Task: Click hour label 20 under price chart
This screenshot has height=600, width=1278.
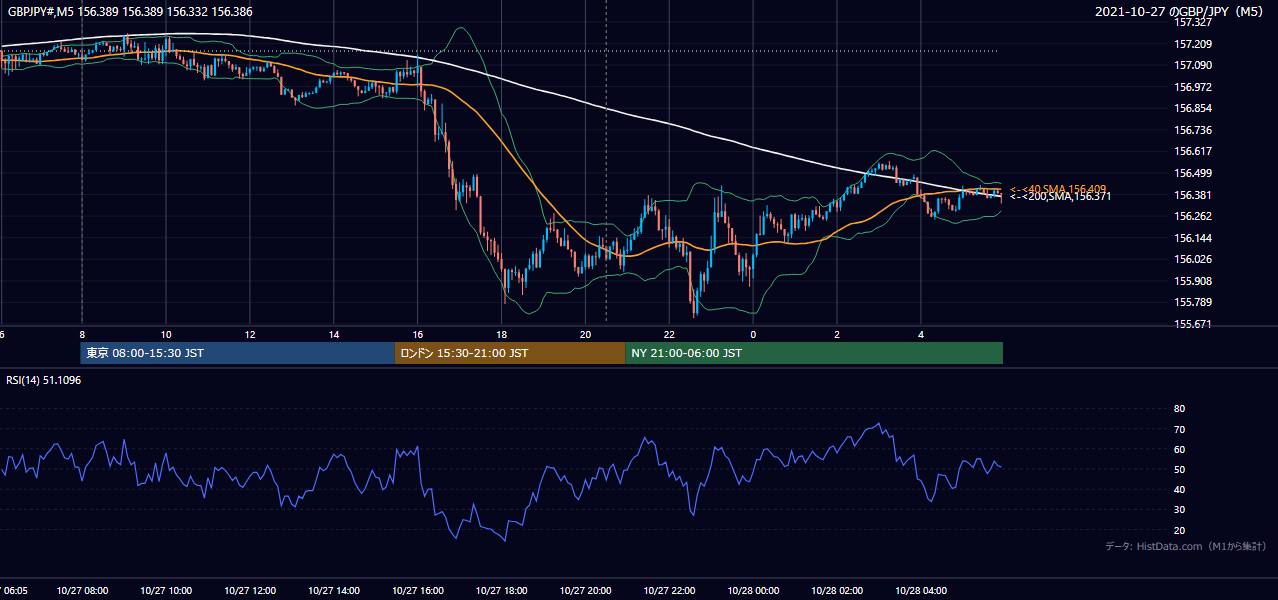Action: click(x=586, y=335)
